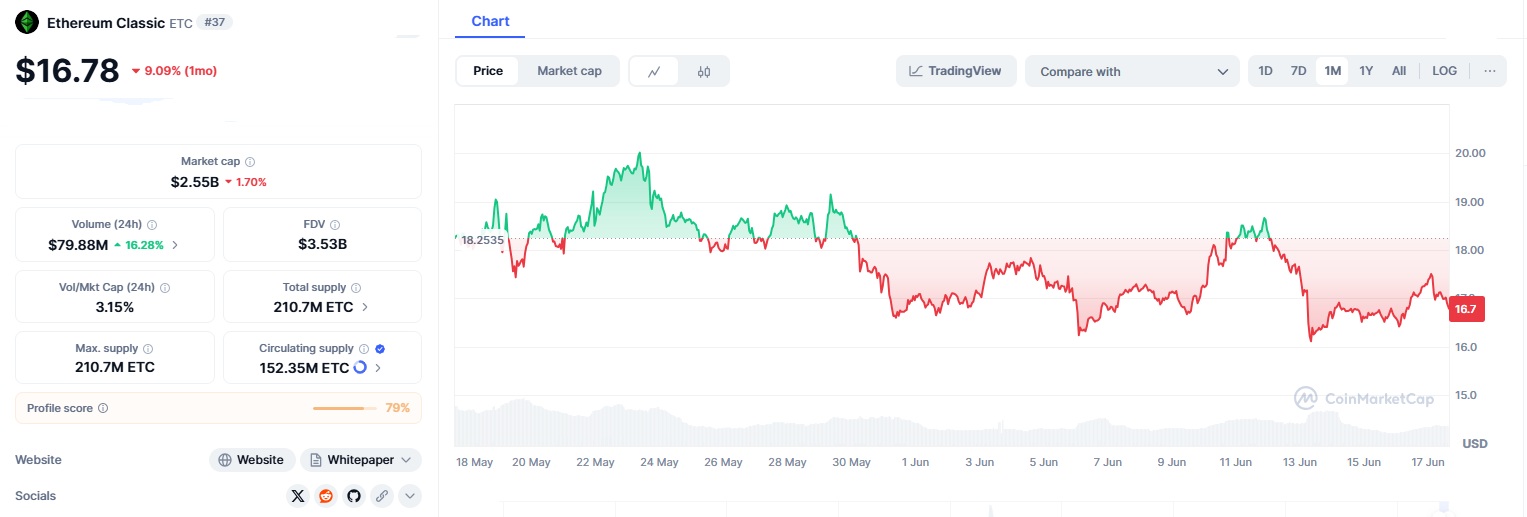Switch to candlestick chart view
Image resolution: width=1527 pixels, height=517 pixels.
tap(704, 72)
